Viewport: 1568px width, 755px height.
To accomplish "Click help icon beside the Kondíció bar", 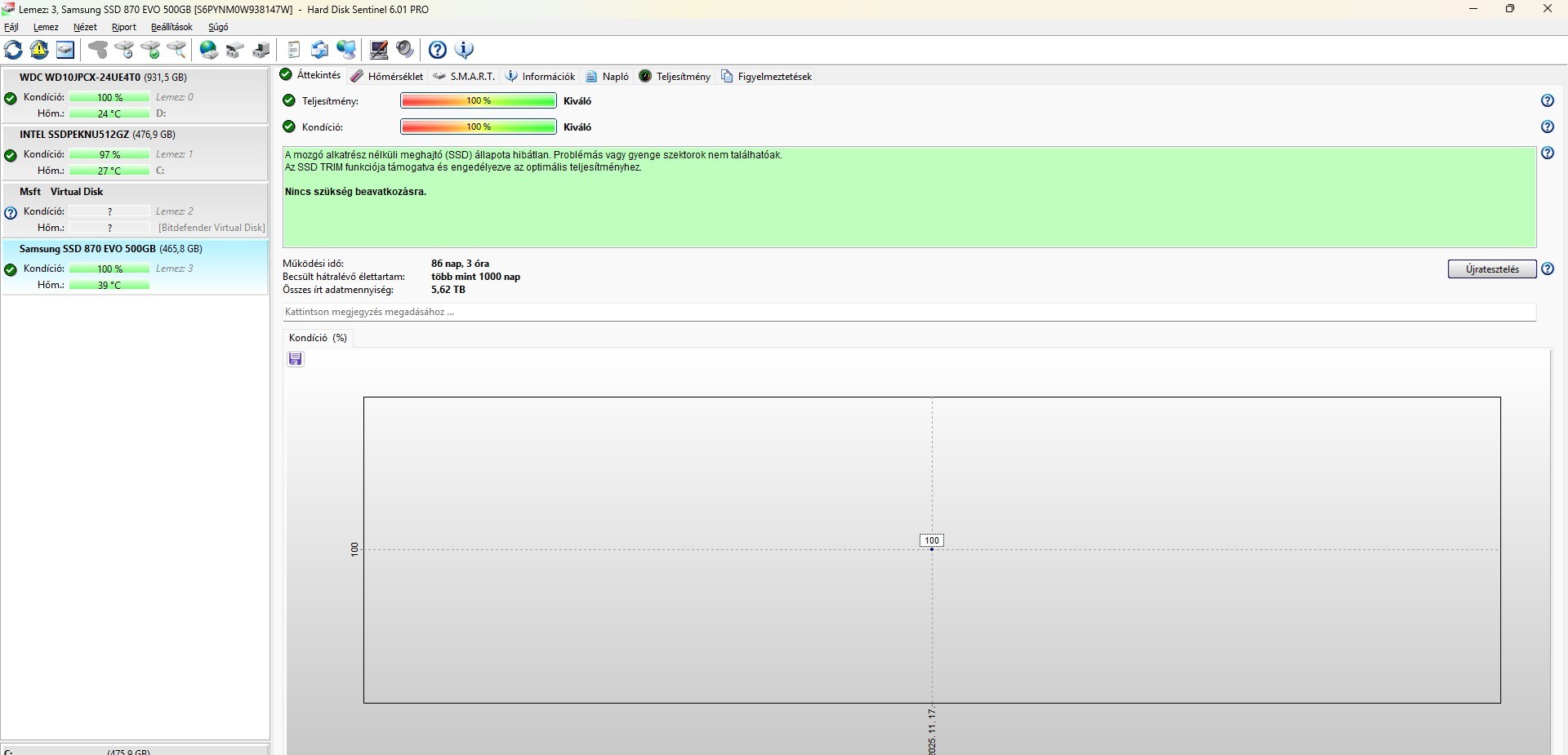I will click(x=1548, y=127).
